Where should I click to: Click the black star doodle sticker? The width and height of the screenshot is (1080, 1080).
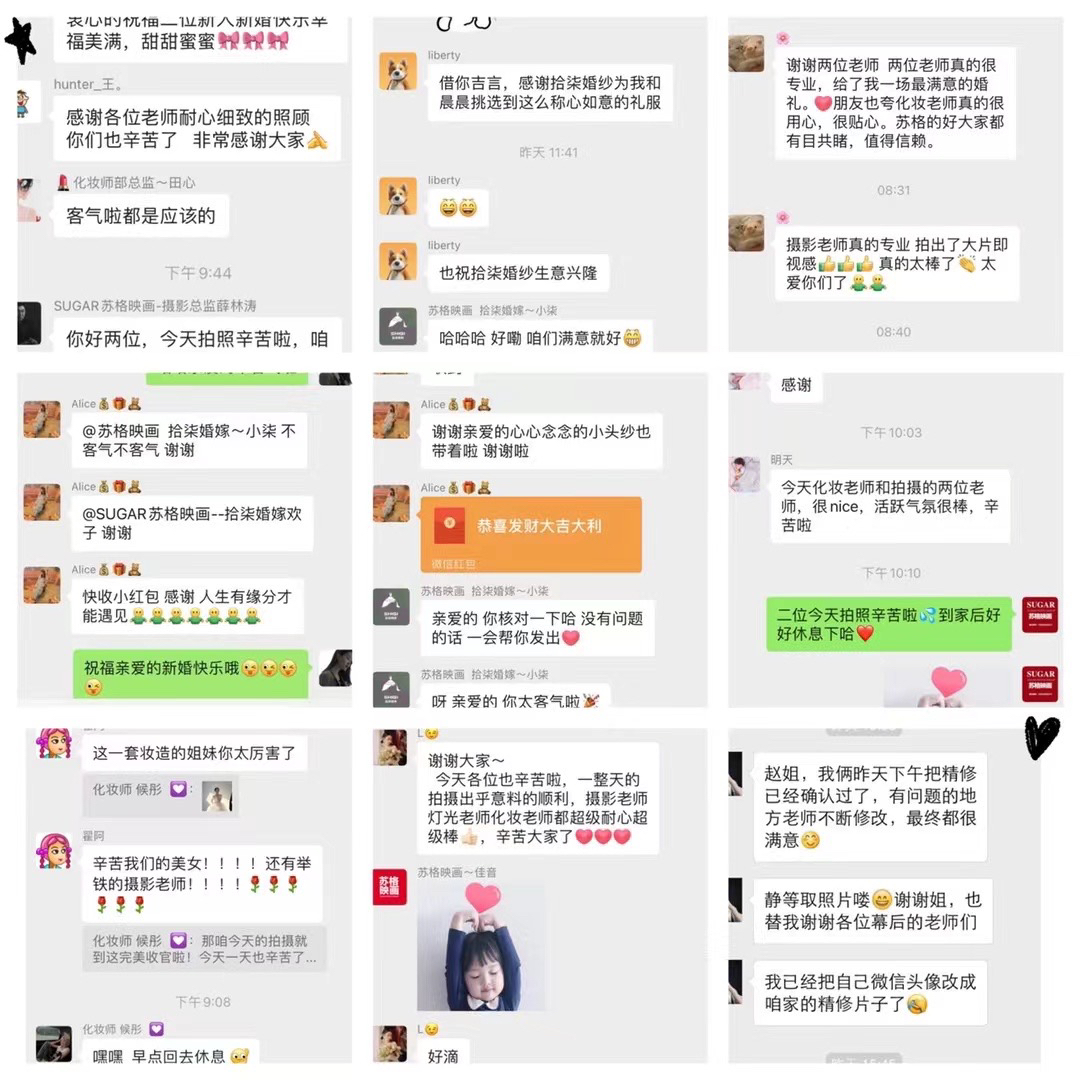click(x=21, y=41)
